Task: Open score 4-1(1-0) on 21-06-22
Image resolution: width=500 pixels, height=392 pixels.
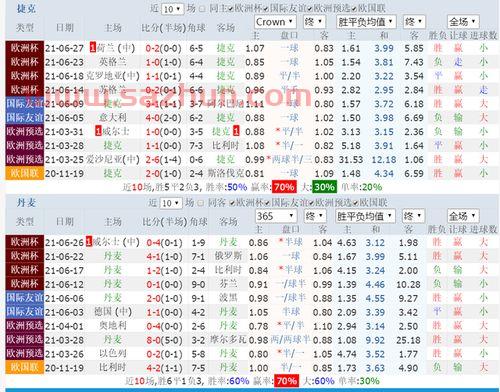Action: [165, 257]
